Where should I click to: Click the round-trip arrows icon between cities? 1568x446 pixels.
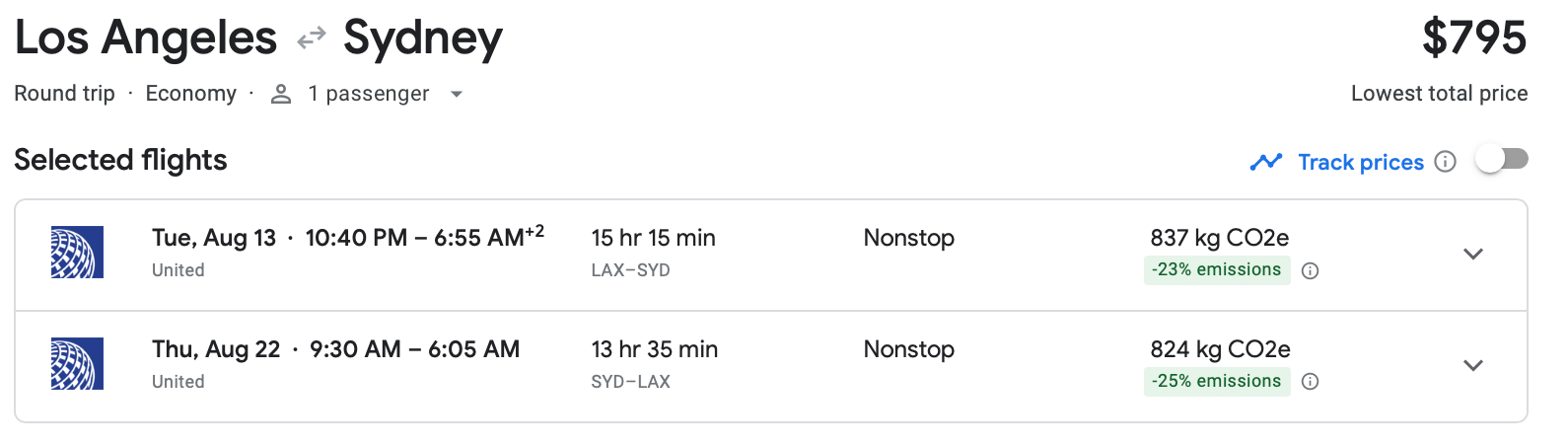[x=312, y=38]
